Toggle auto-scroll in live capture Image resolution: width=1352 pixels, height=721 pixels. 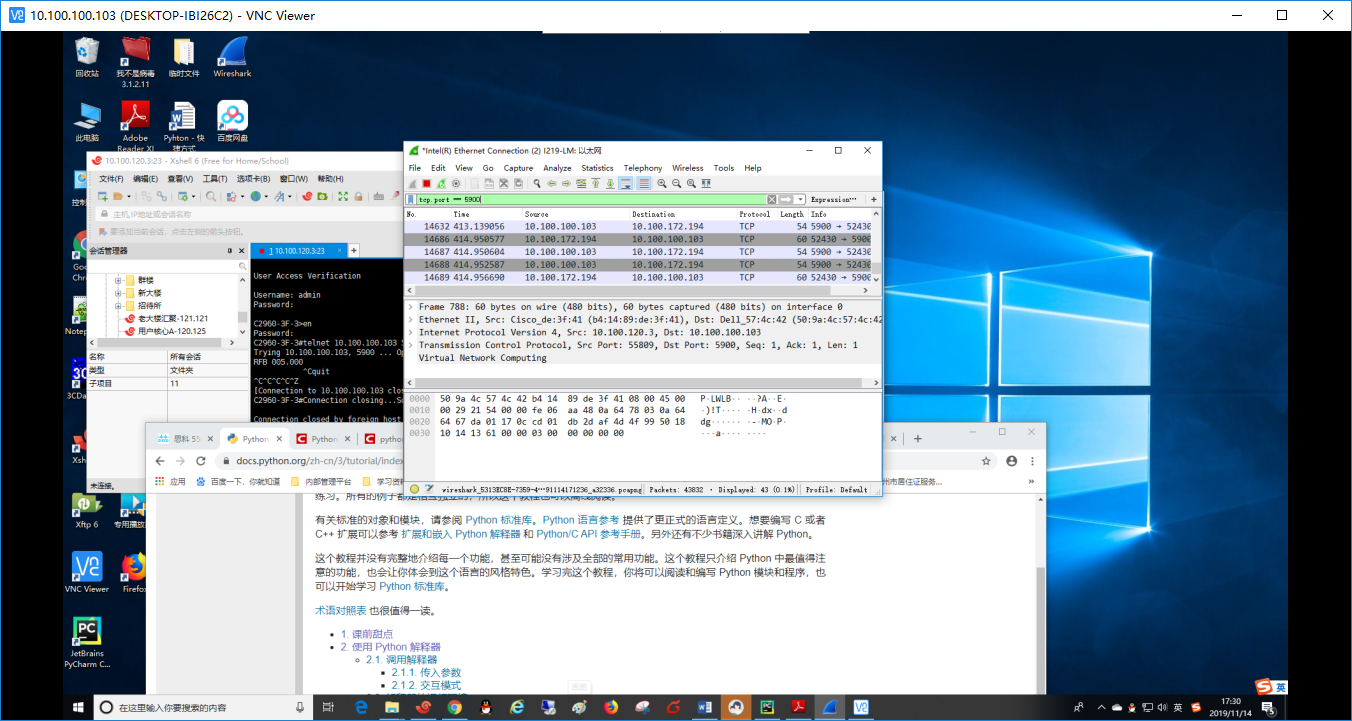pyautogui.click(x=625, y=184)
